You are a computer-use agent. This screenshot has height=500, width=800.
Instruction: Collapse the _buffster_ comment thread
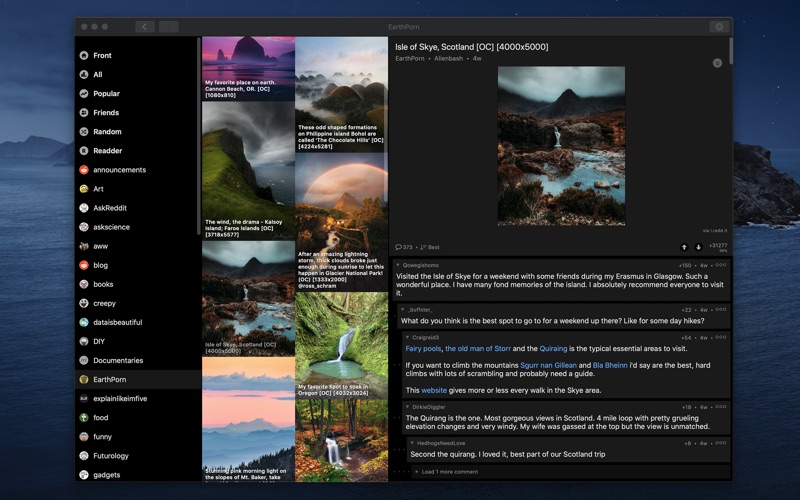pyautogui.click(x=403, y=310)
